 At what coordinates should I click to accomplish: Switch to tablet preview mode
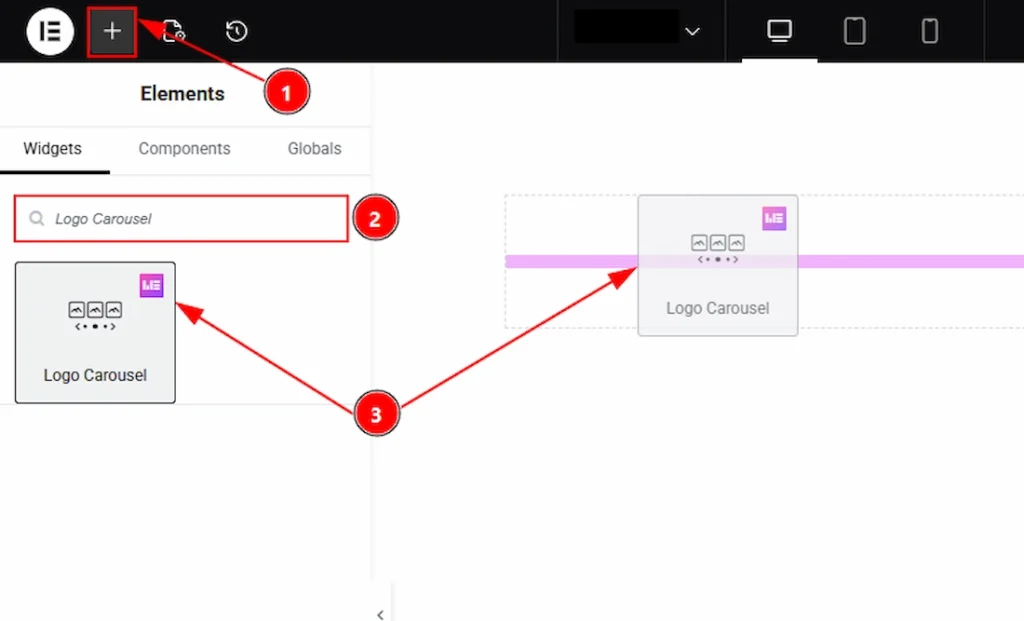[854, 31]
